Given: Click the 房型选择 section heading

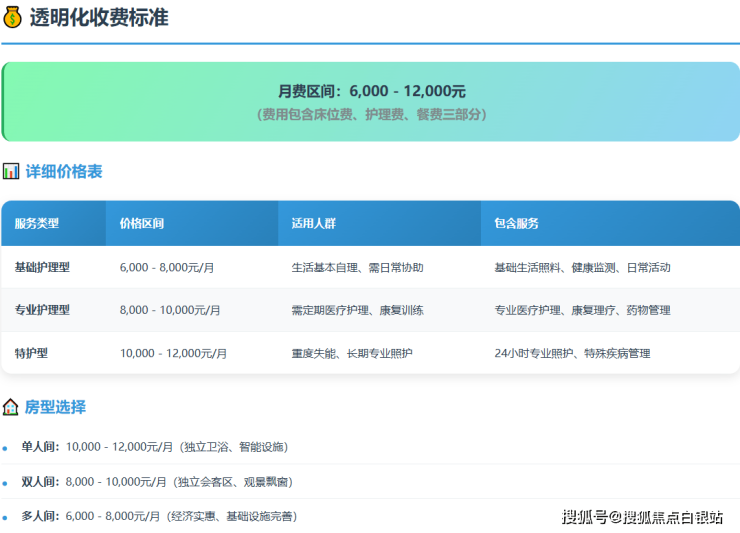Looking at the screenshot, I should [55, 407].
